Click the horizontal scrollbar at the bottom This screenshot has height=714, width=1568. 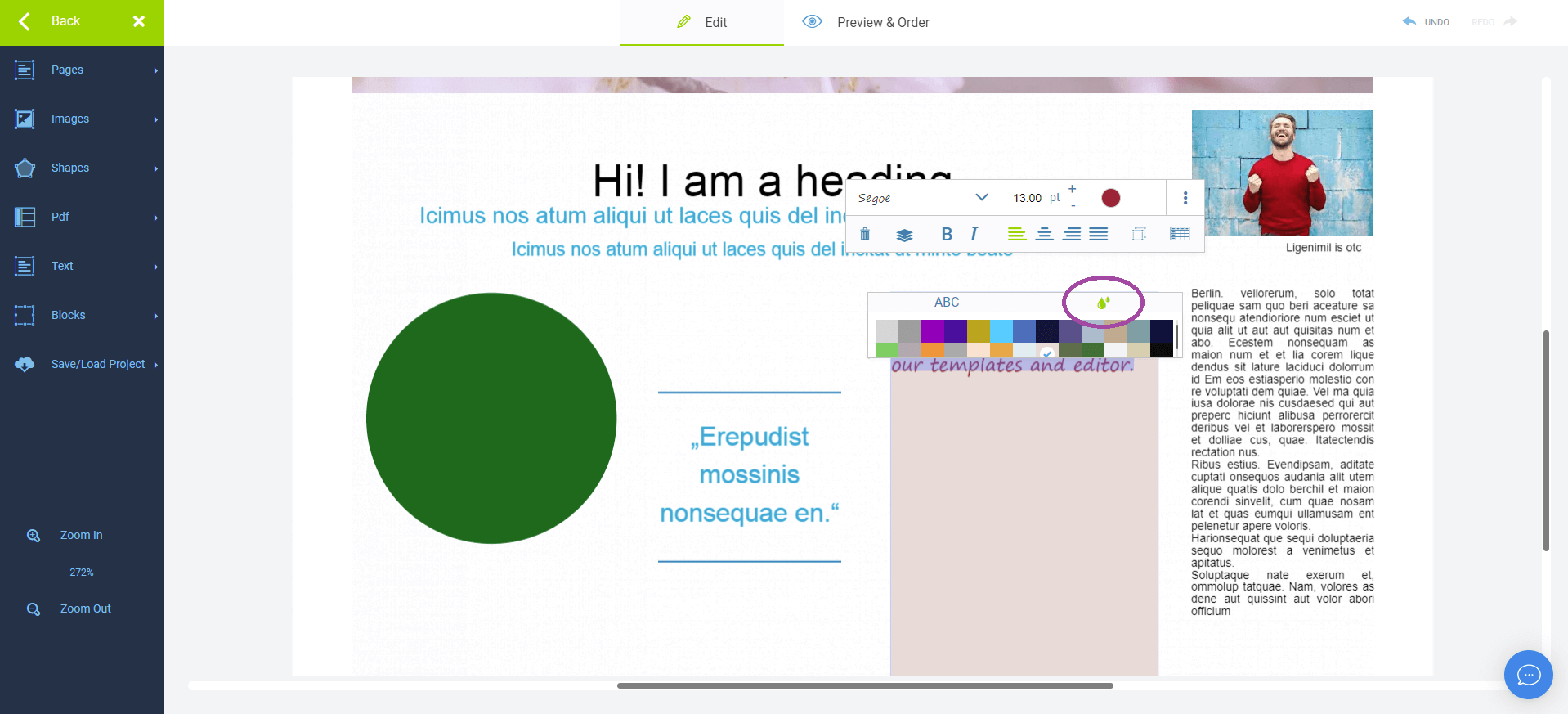point(865,685)
